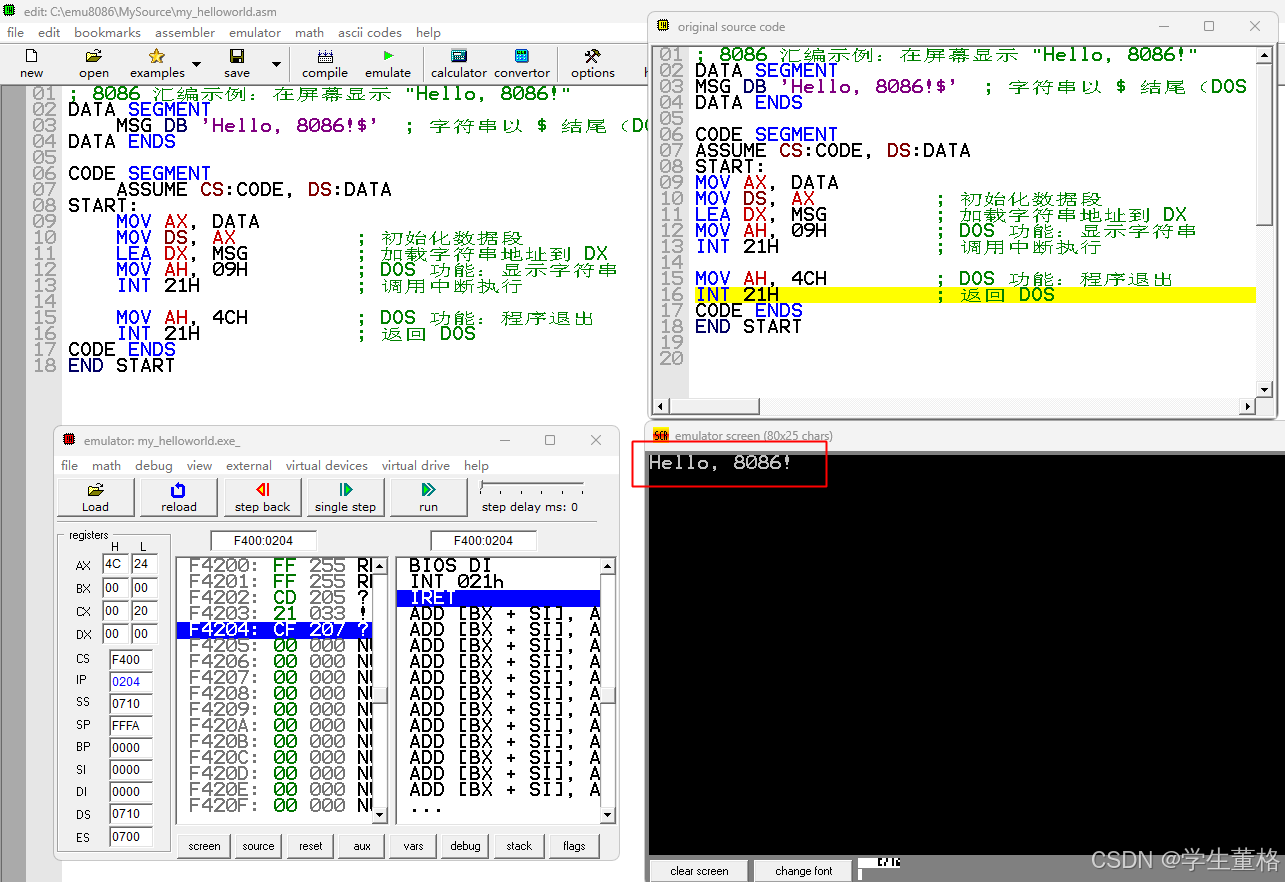The image size is (1285, 882).
Task: Click the change font button
Action: pyautogui.click(x=803, y=871)
